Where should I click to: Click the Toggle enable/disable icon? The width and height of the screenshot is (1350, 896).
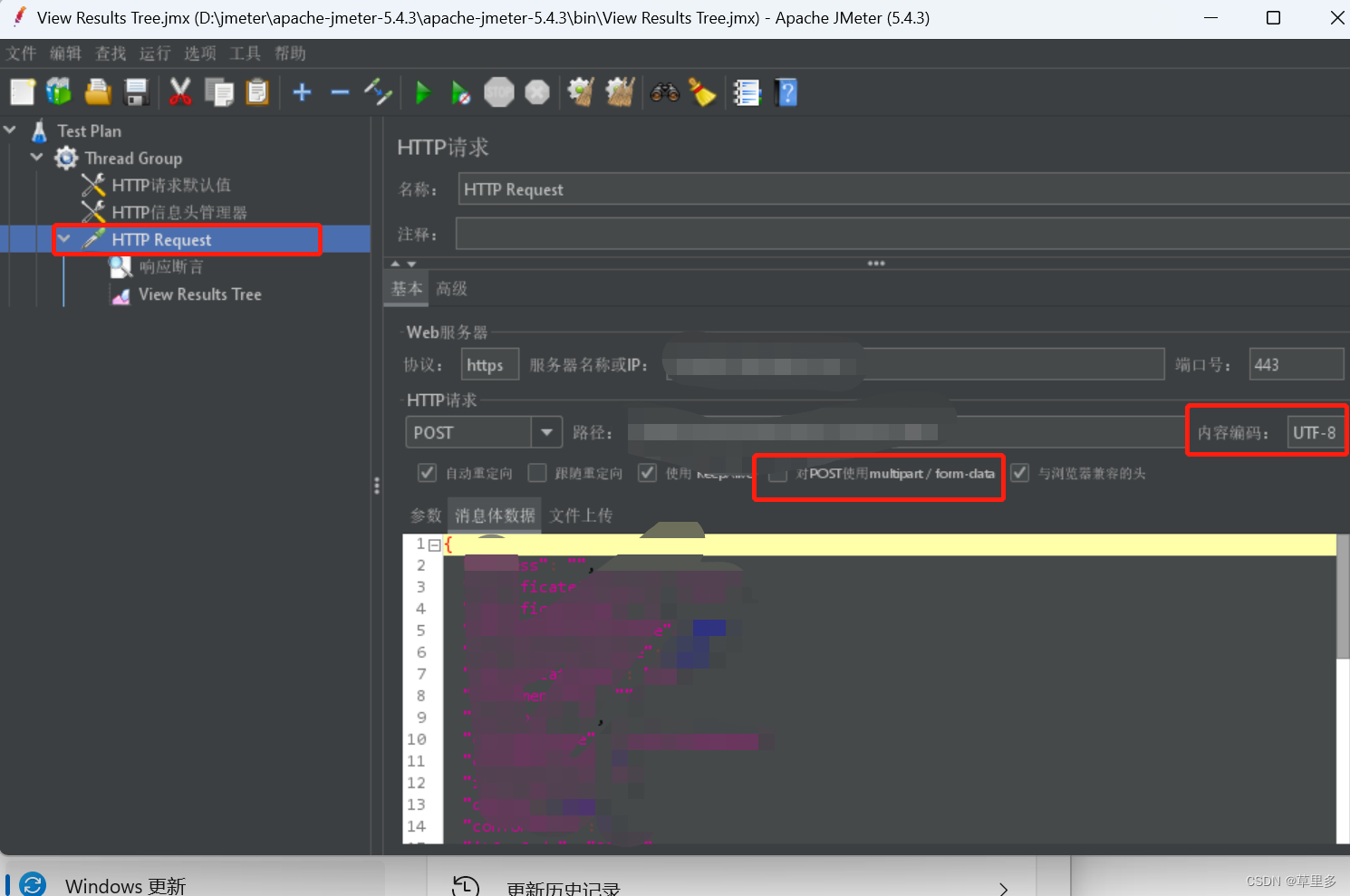[x=378, y=92]
